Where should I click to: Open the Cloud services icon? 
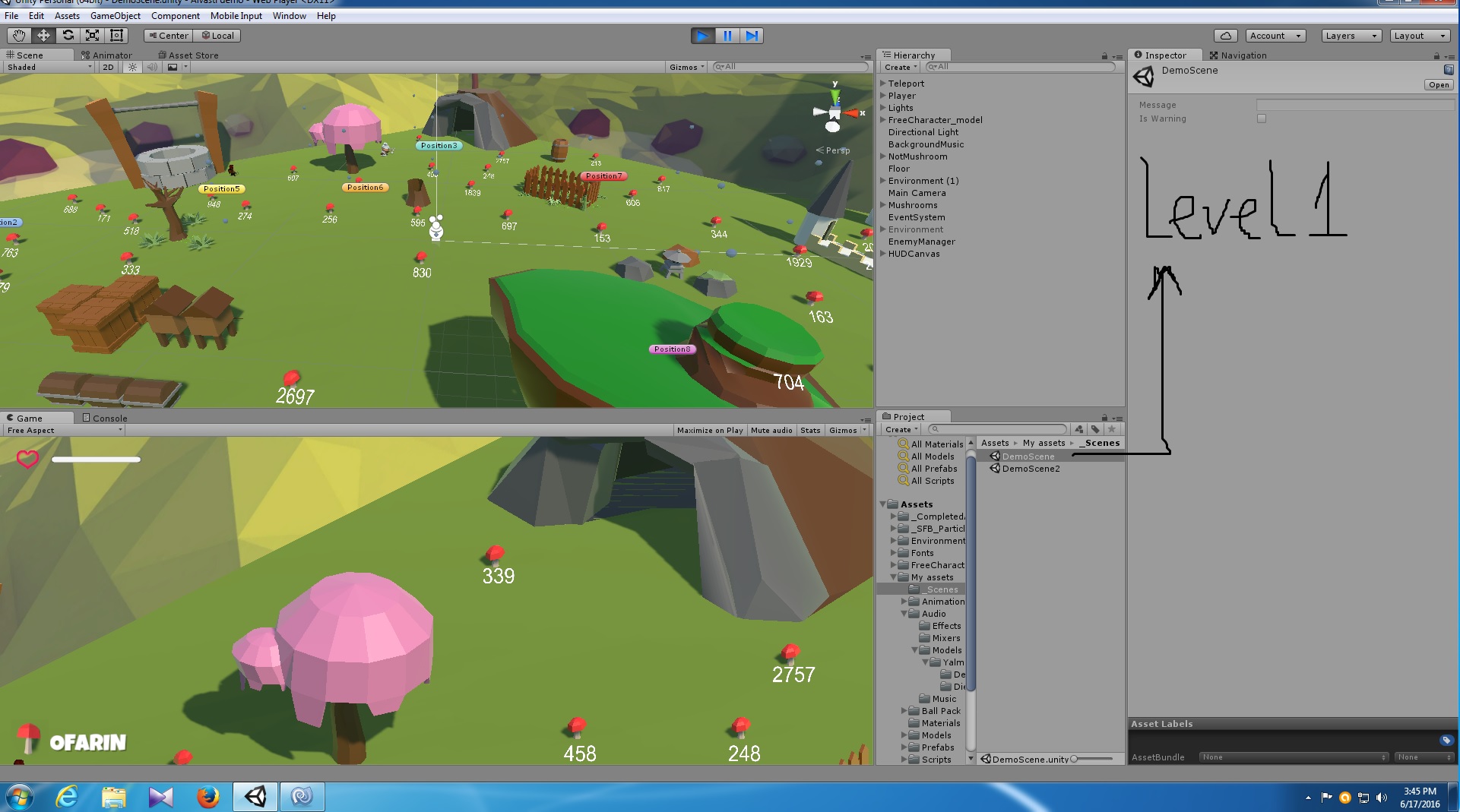(x=1225, y=36)
